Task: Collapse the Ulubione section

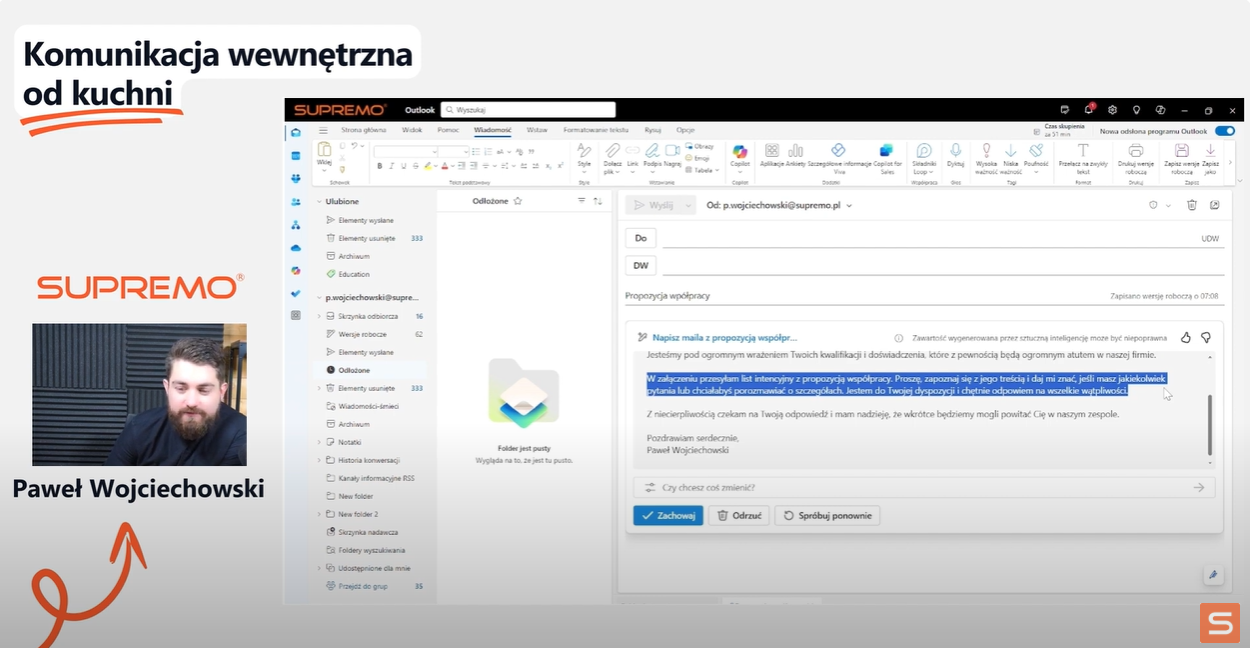Action: click(x=320, y=202)
